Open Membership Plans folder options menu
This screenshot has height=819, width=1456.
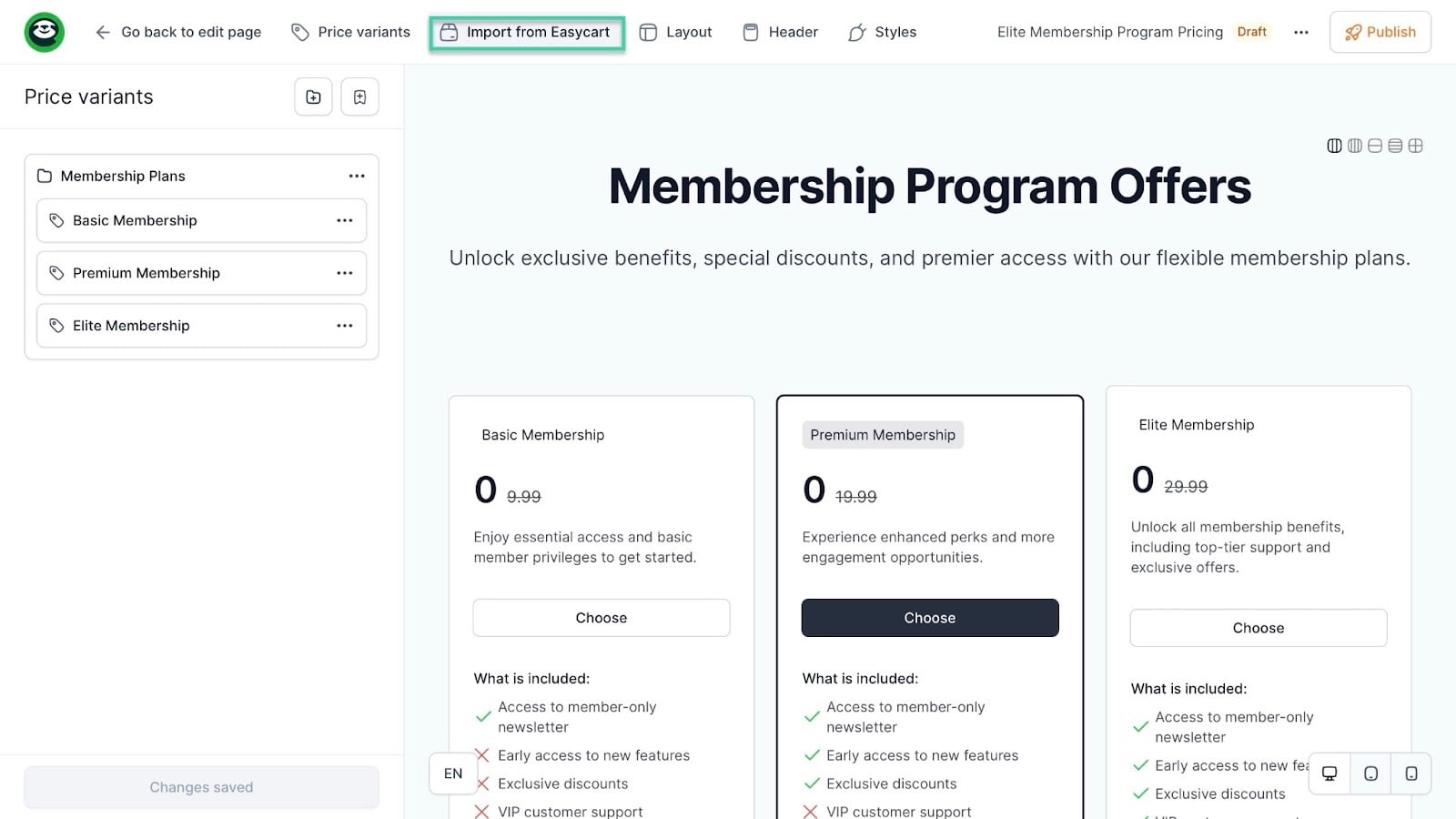[357, 176]
